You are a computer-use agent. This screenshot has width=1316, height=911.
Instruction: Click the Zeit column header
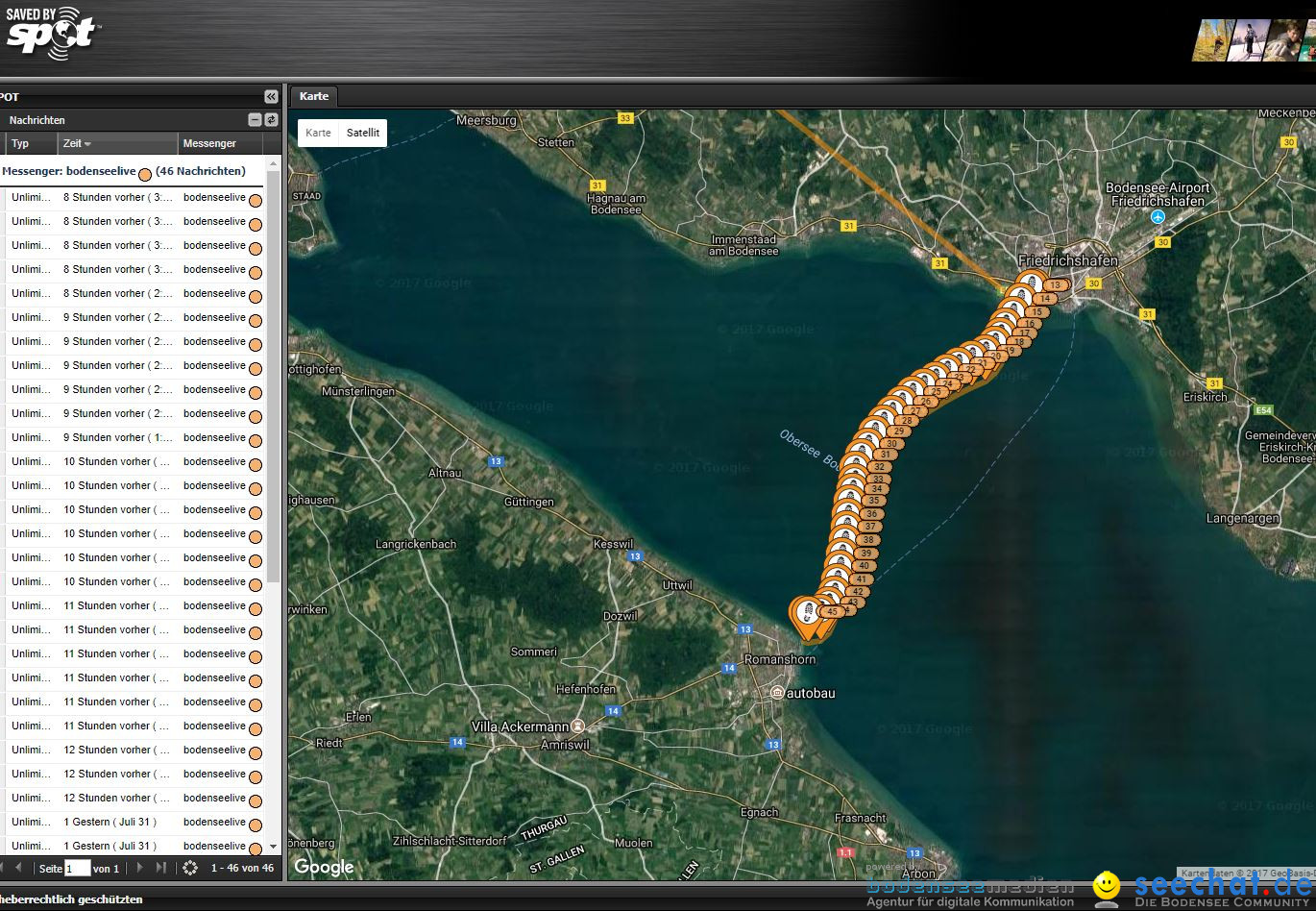tap(118, 143)
